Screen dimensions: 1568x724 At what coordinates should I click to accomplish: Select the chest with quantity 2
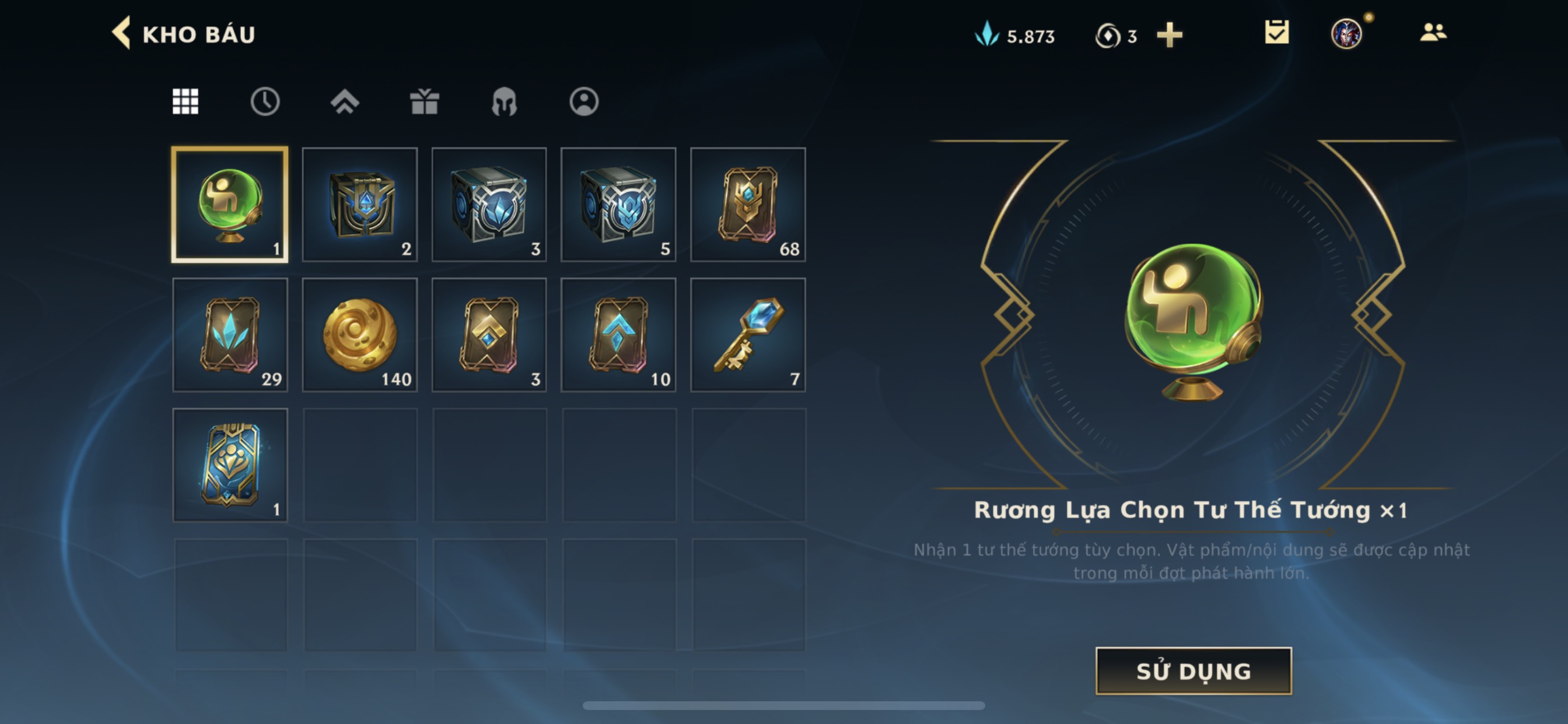click(360, 205)
